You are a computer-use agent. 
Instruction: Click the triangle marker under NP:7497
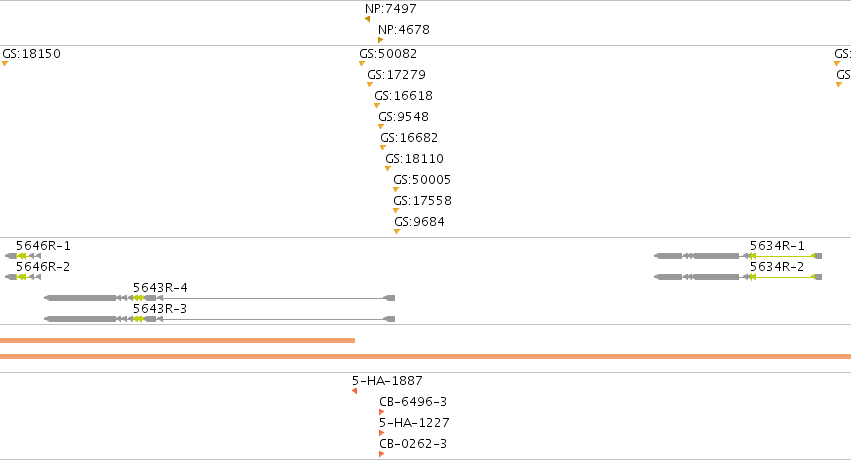coord(367,19)
